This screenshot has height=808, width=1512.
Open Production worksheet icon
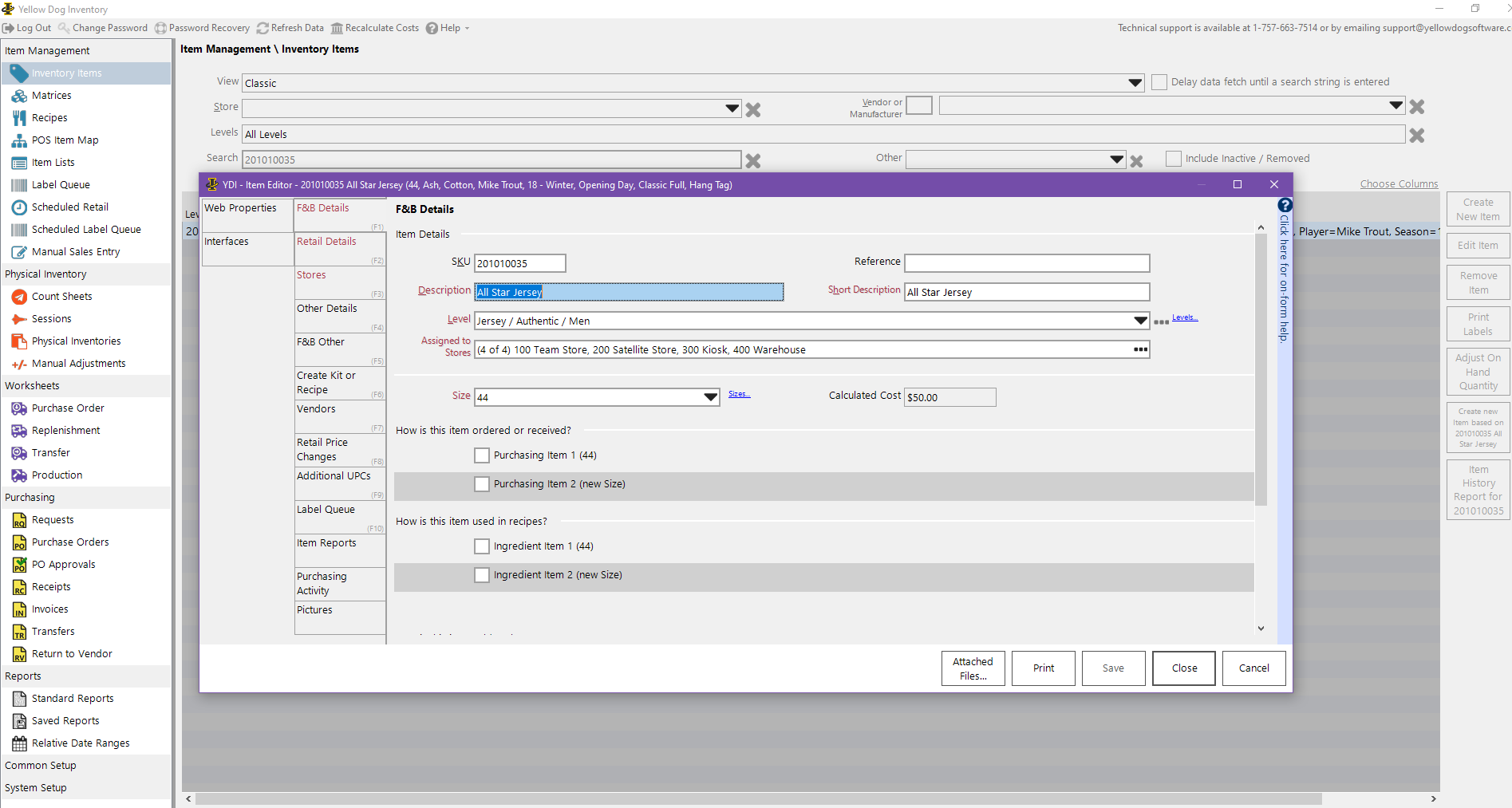click(x=19, y=475)
